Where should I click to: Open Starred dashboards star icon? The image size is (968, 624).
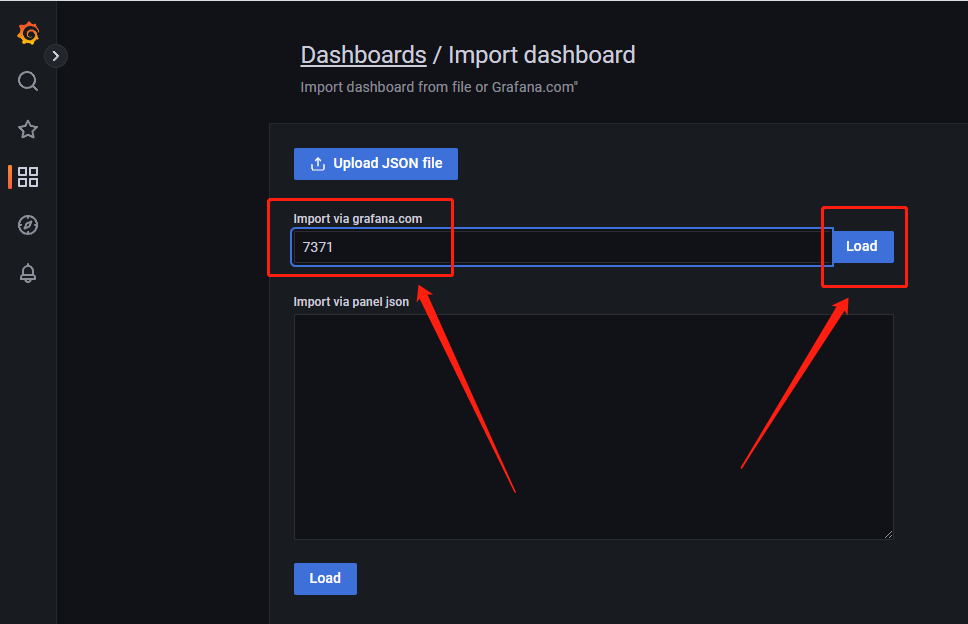coord(28,130)
